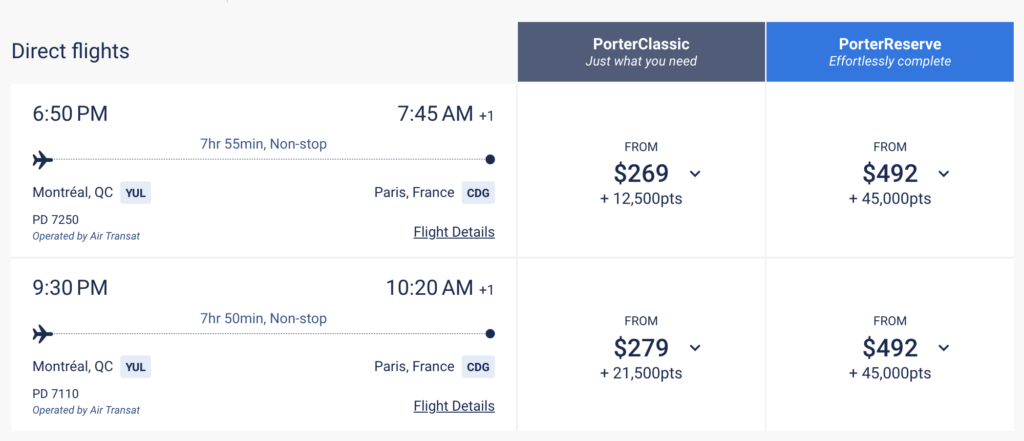Viewport: 1024px width, 441px height.
Task: Click the +1 next-day indicator beside 7:45 AM
Action: coord(486,116)
